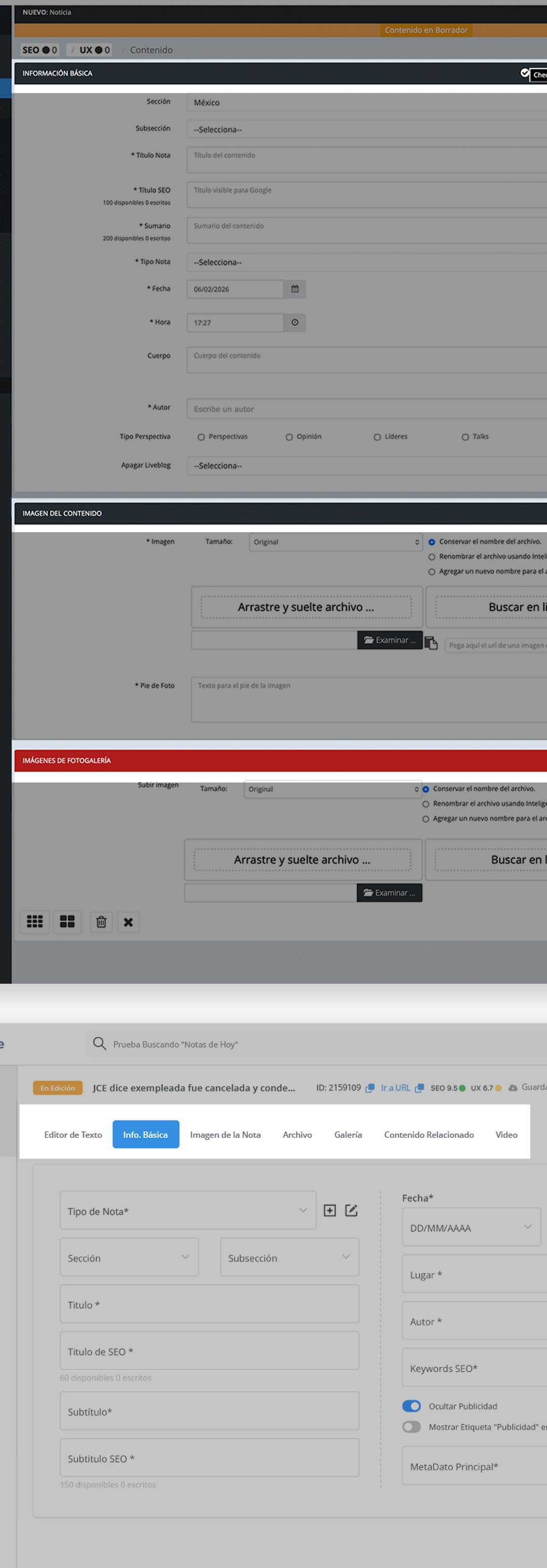547x1568 pixels.
Task: Click the Keywords SEO* field
Action: [x=475, y=1368]
